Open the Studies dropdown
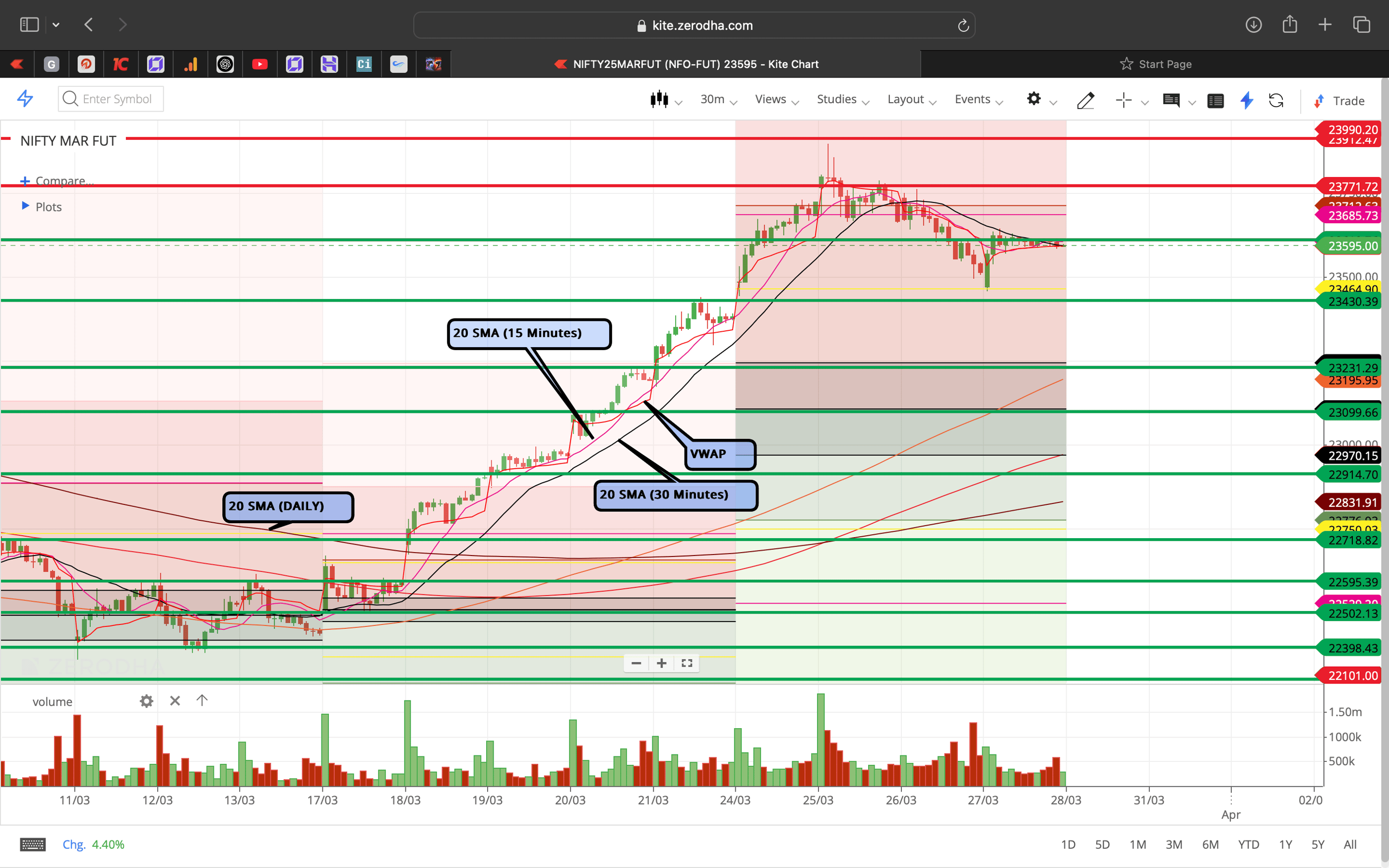The image size is (1389, 868). 836,99
